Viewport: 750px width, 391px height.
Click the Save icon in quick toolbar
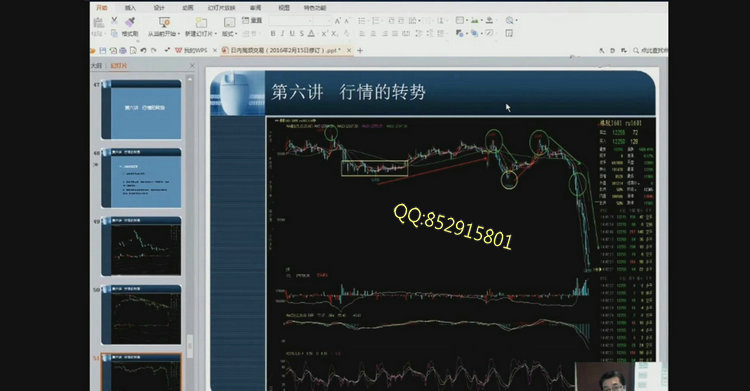coord(103,50)
